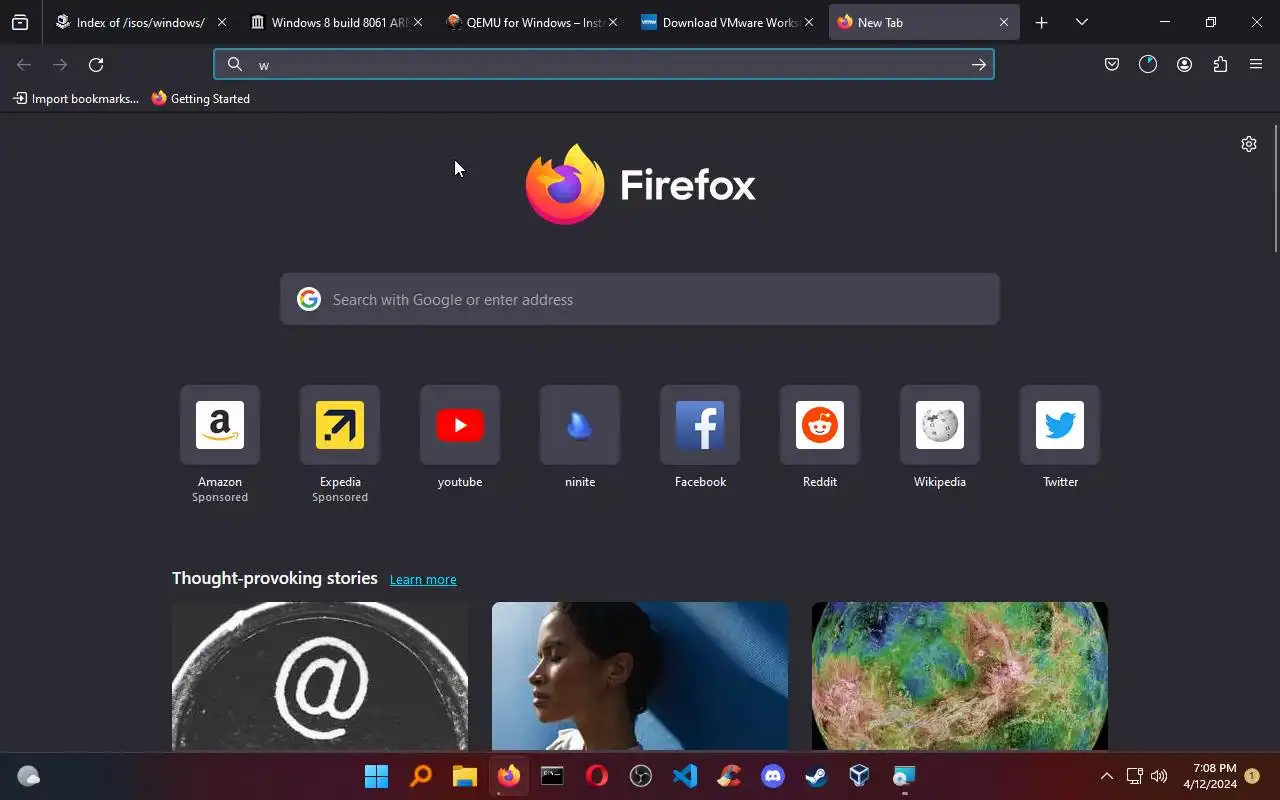Reload the page with the refresh icon

(96, 64)
